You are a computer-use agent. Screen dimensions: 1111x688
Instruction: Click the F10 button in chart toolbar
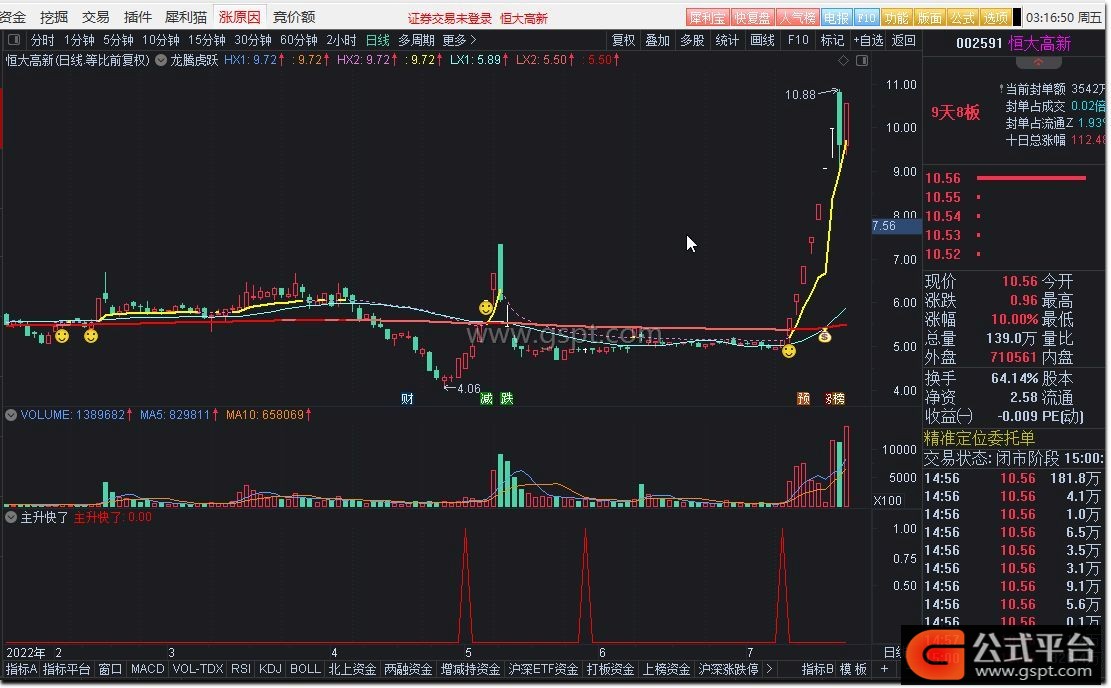(798, 40)
